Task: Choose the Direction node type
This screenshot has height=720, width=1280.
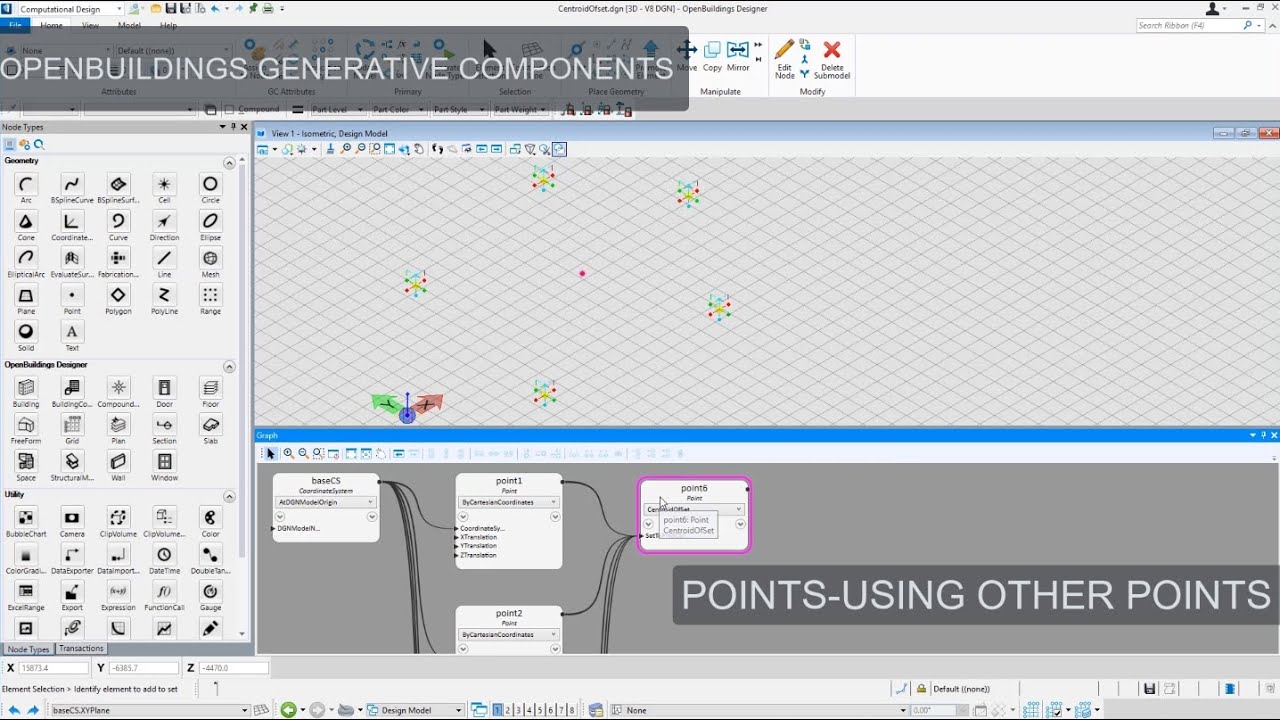Action: [164, 225]
